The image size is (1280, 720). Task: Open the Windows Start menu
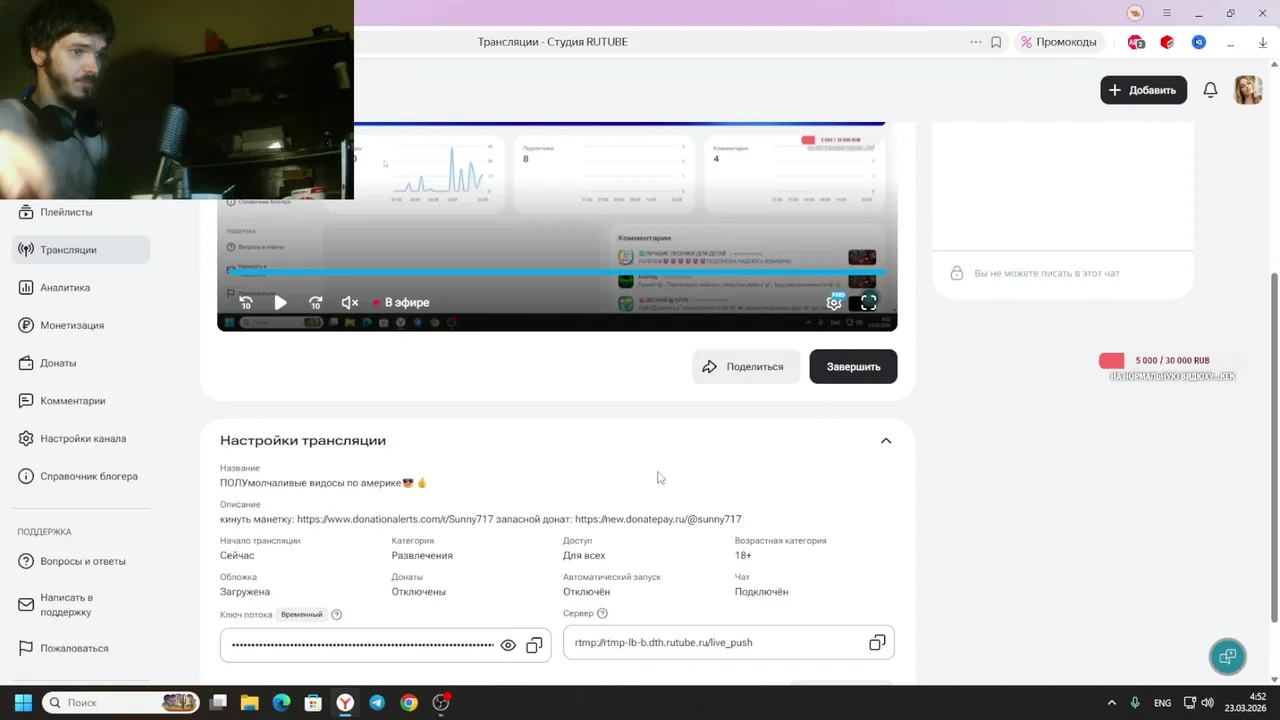(x=23, y=703)
